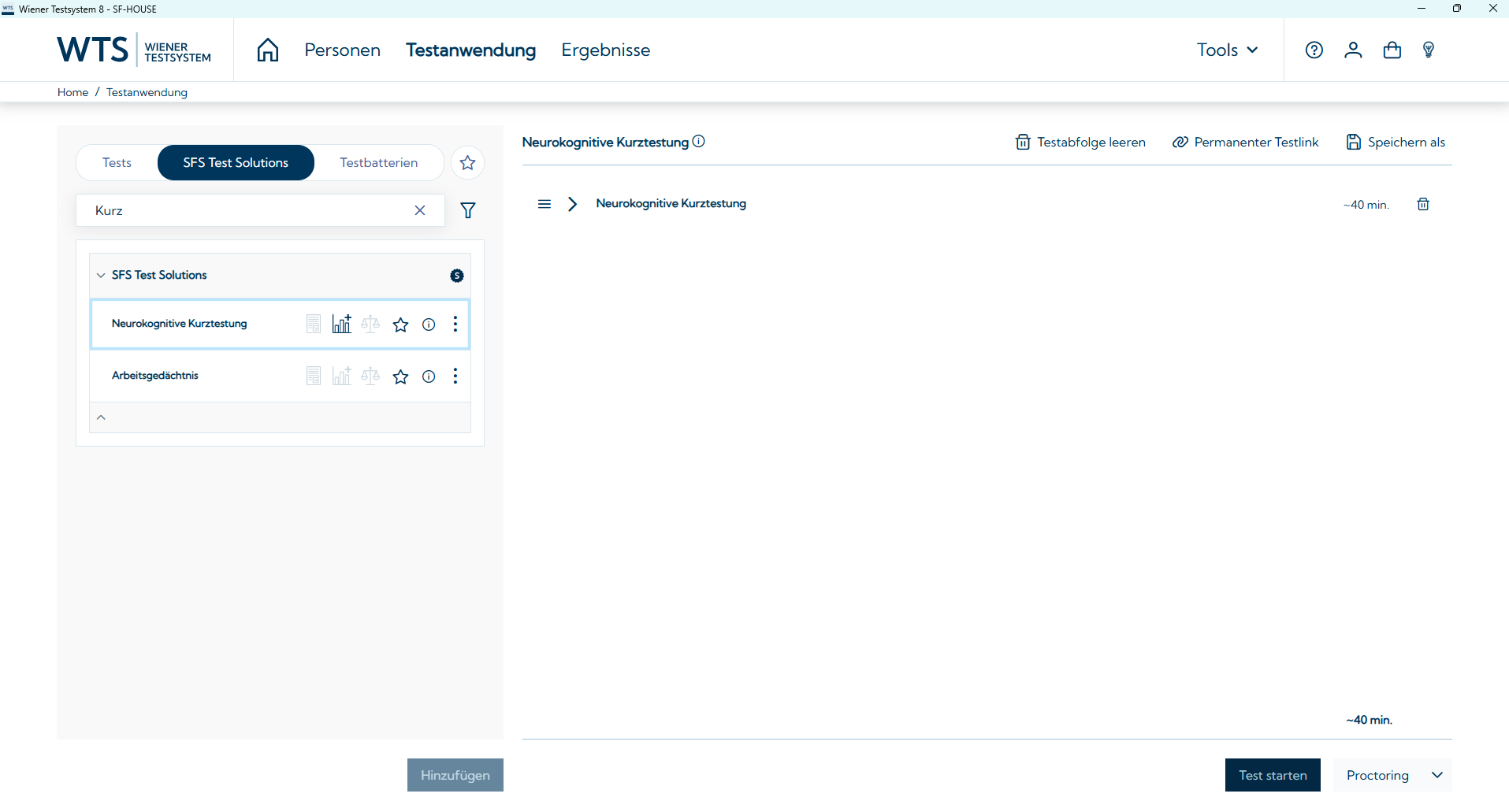Open the Ergebnisse menu

coord(606,50)
